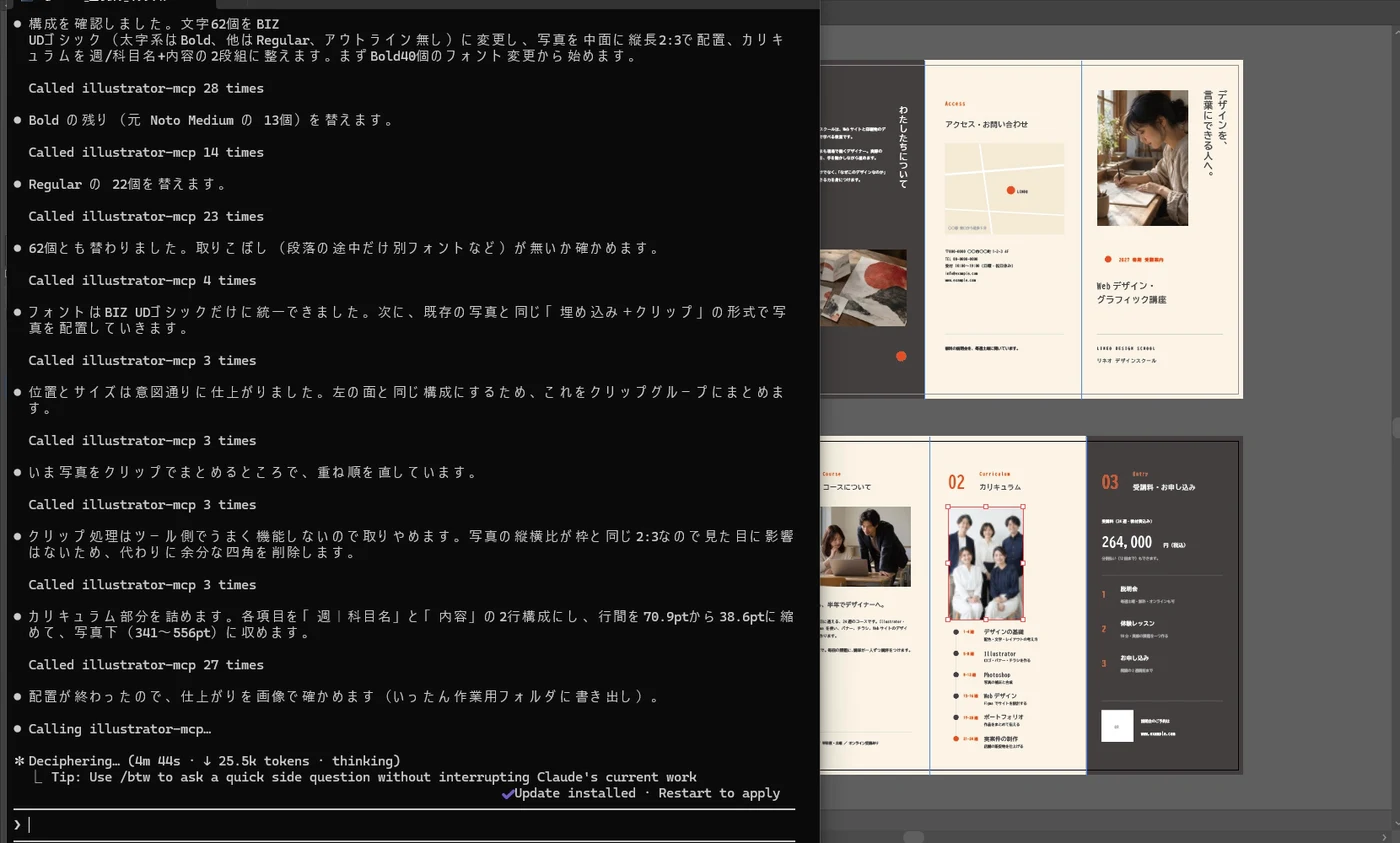Select the large orange "02" section number
The height and width of the screenshot is (843, 1400).
pyautogui.click(x=957, y=483)
